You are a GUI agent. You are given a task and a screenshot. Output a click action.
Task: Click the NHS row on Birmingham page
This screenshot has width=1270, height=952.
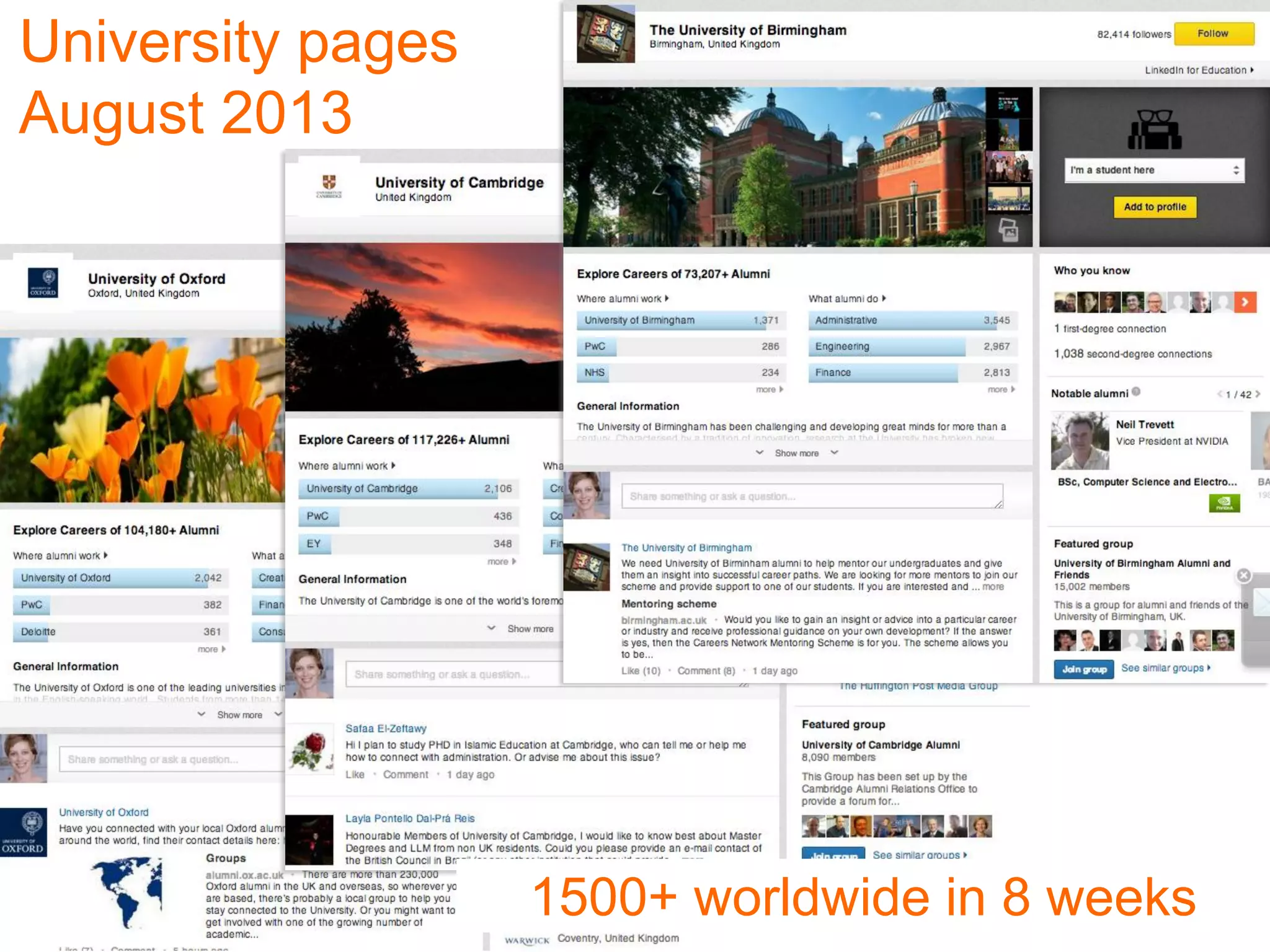[x=681, y=372]
